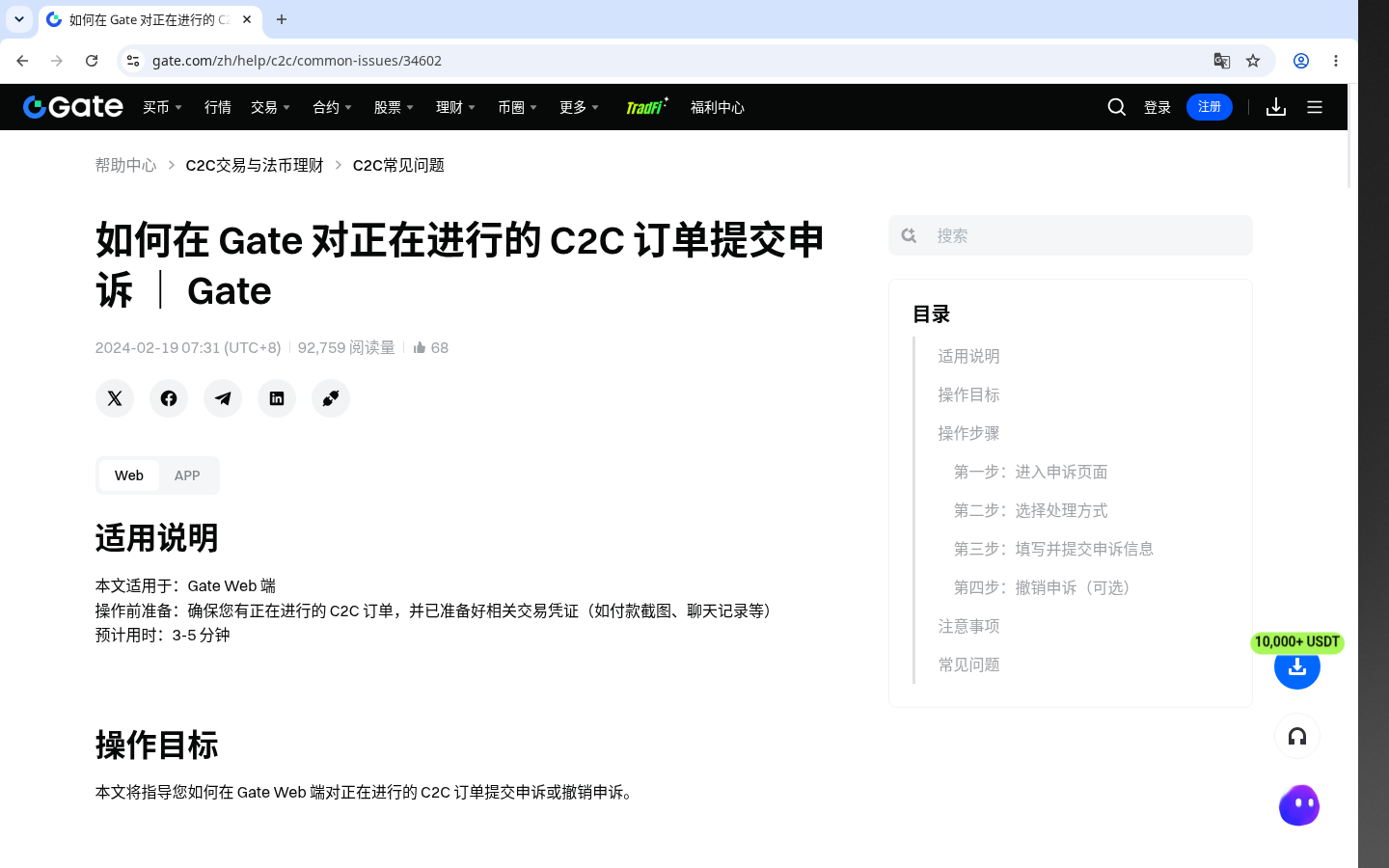
Task: Click the Gate logo in the header
Action: click(x=73, y=107)
